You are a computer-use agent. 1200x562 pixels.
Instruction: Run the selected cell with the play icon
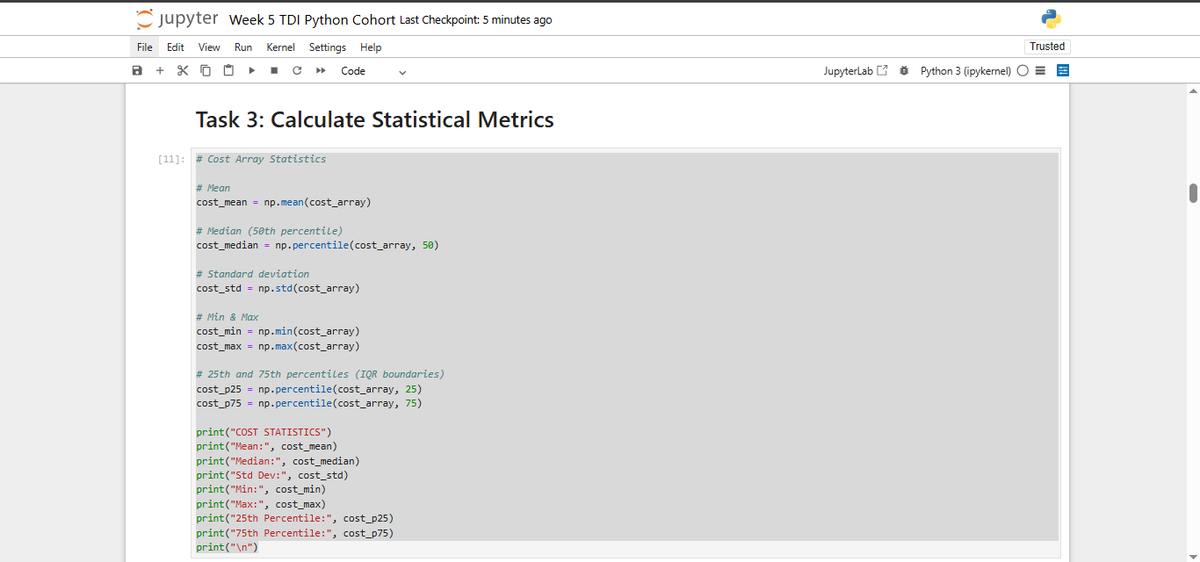[251, 71]
